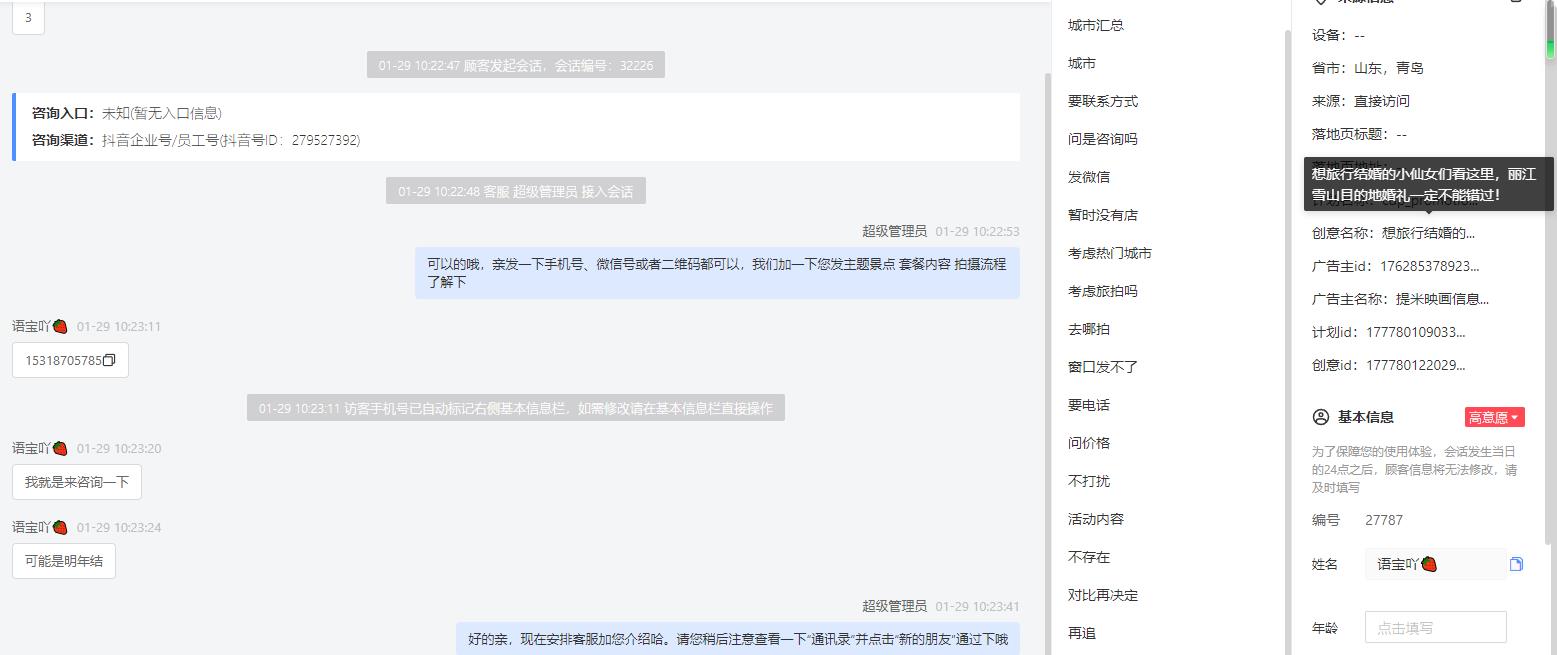Click the agent message starting 可以的哦
This screenshot has width=1557, height=655.
coord(717,273)
